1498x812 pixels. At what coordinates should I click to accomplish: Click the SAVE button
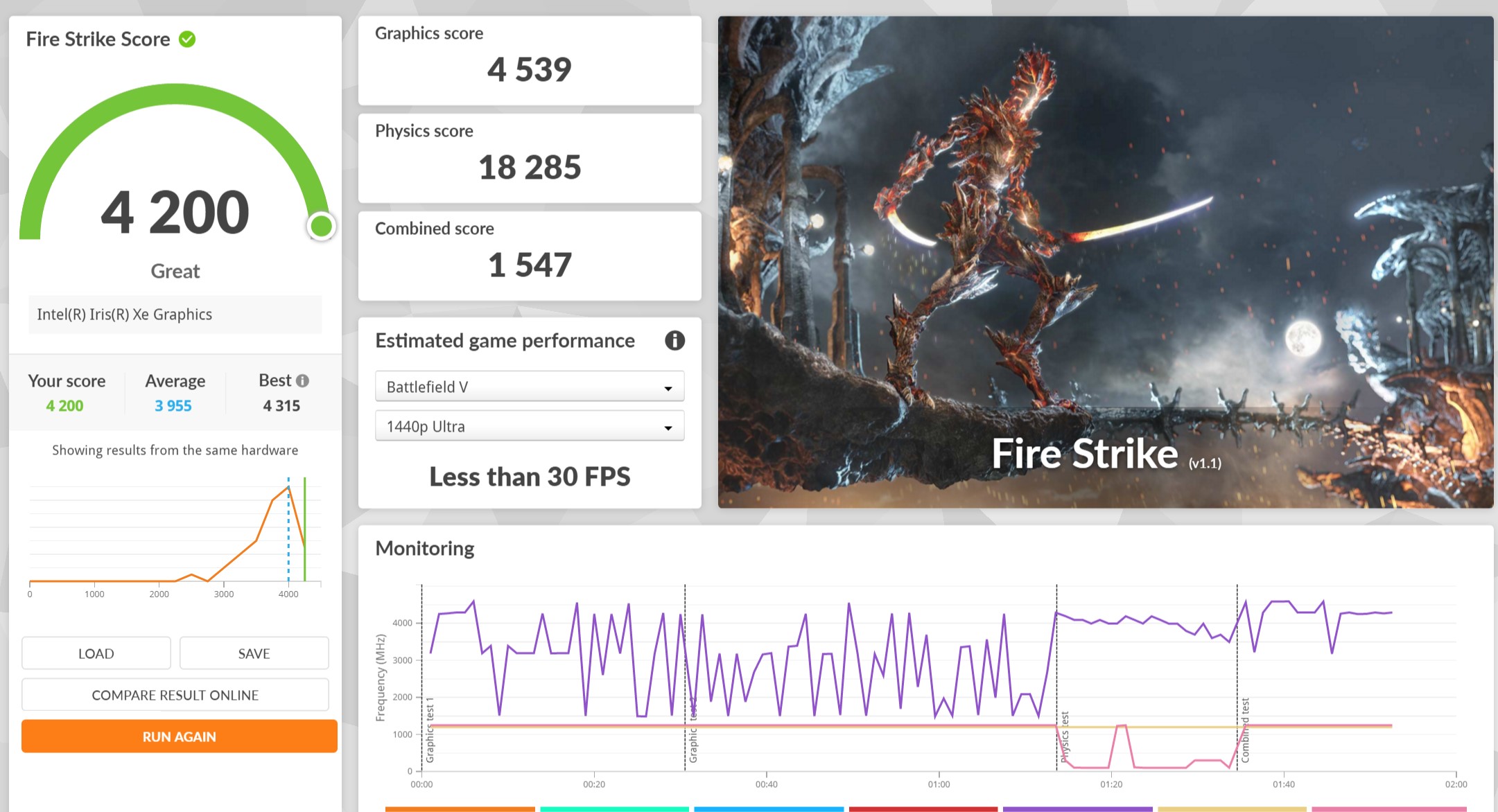(254, 653)
